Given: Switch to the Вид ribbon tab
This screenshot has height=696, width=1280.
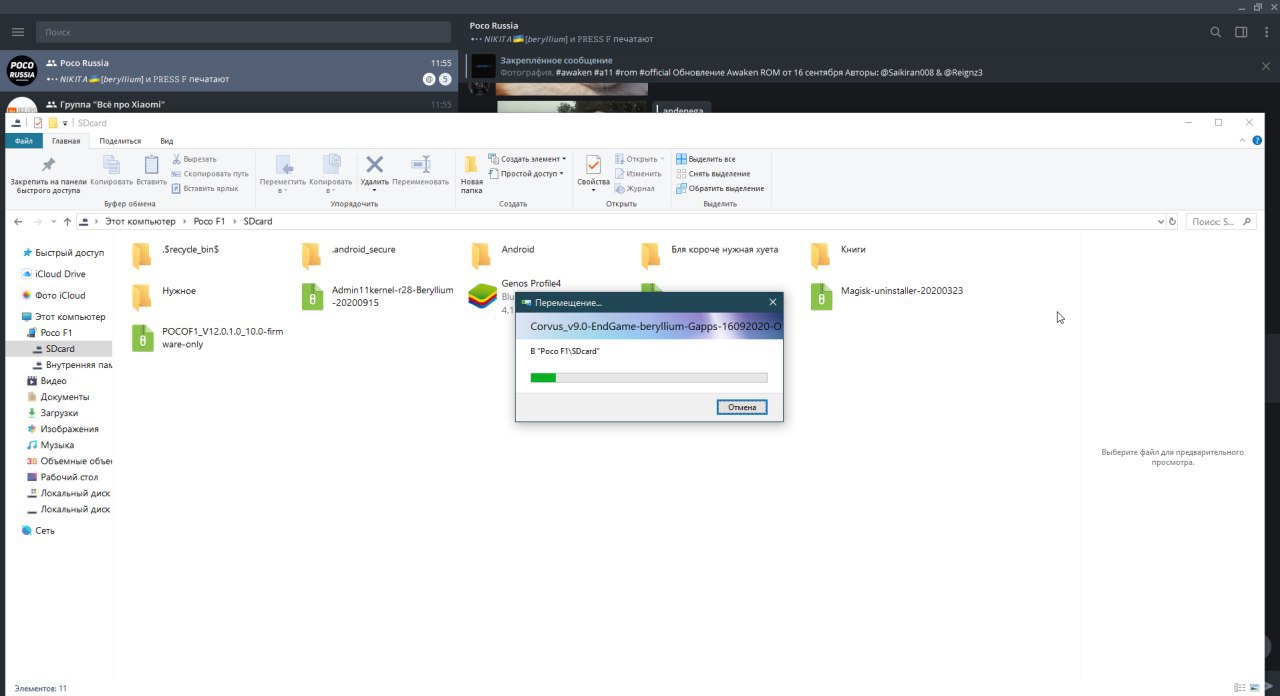Looking at the screenshot, I should click(x=167, y=141).
